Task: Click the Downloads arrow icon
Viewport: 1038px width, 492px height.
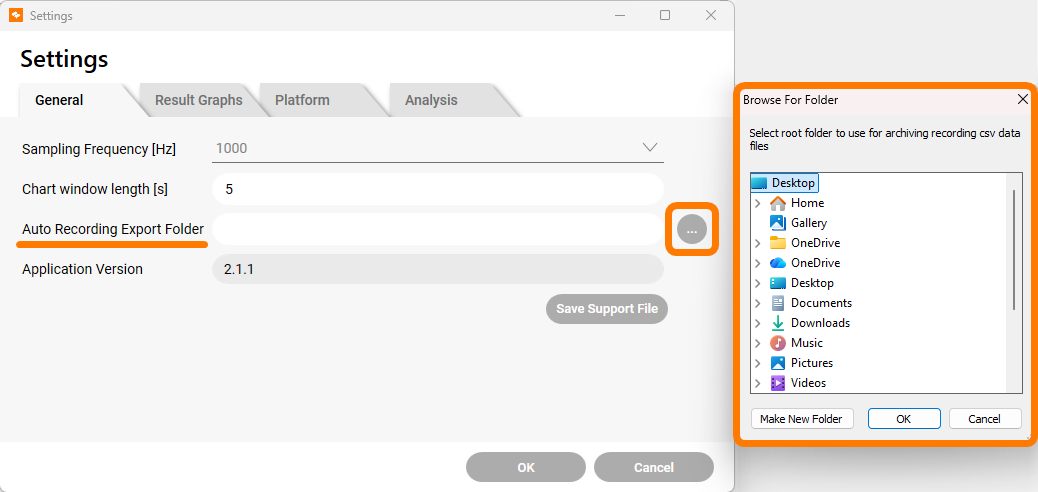Action: (x=778, y=322)
